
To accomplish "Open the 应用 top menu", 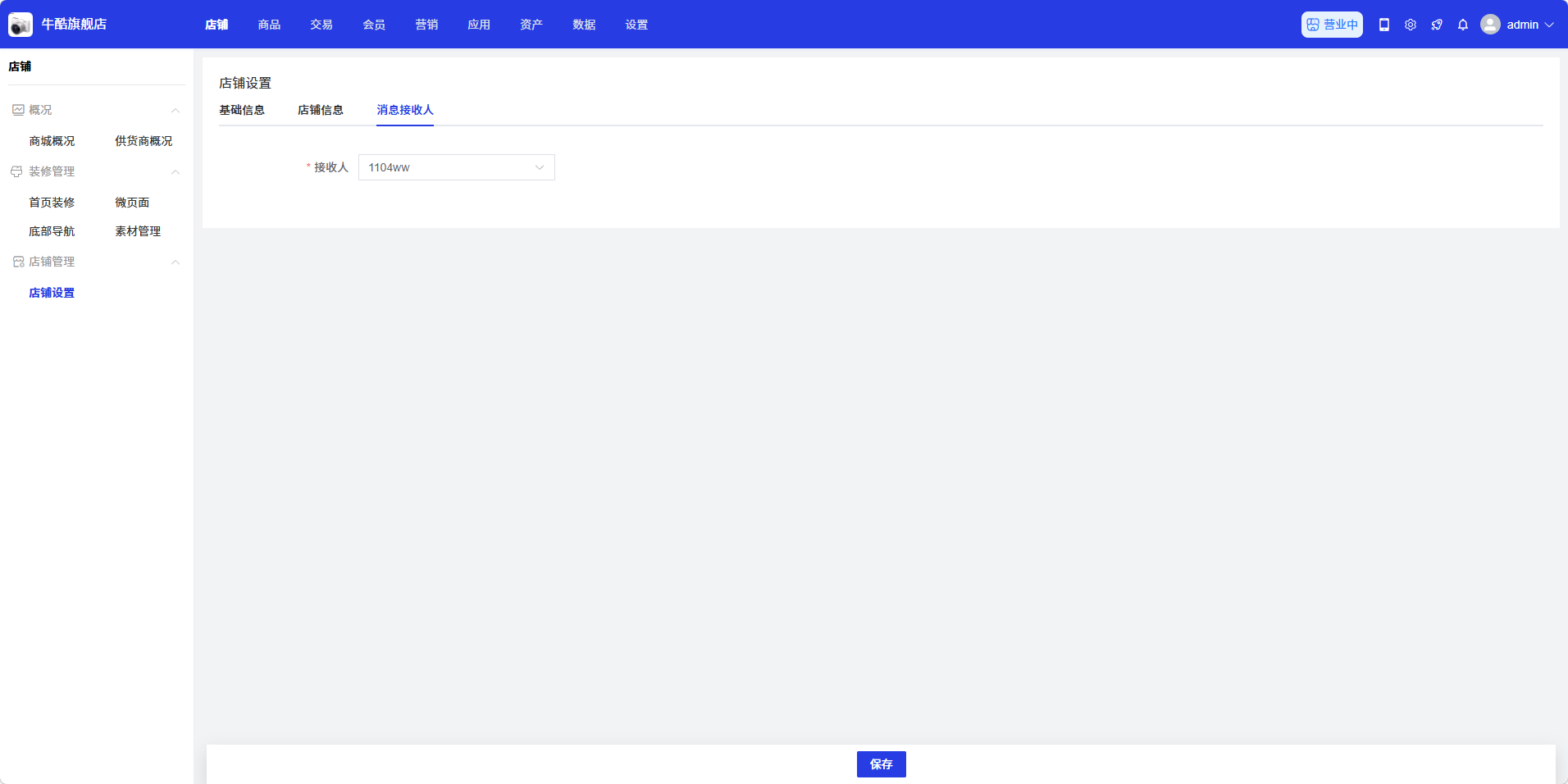I will click(x=479, y=25).
